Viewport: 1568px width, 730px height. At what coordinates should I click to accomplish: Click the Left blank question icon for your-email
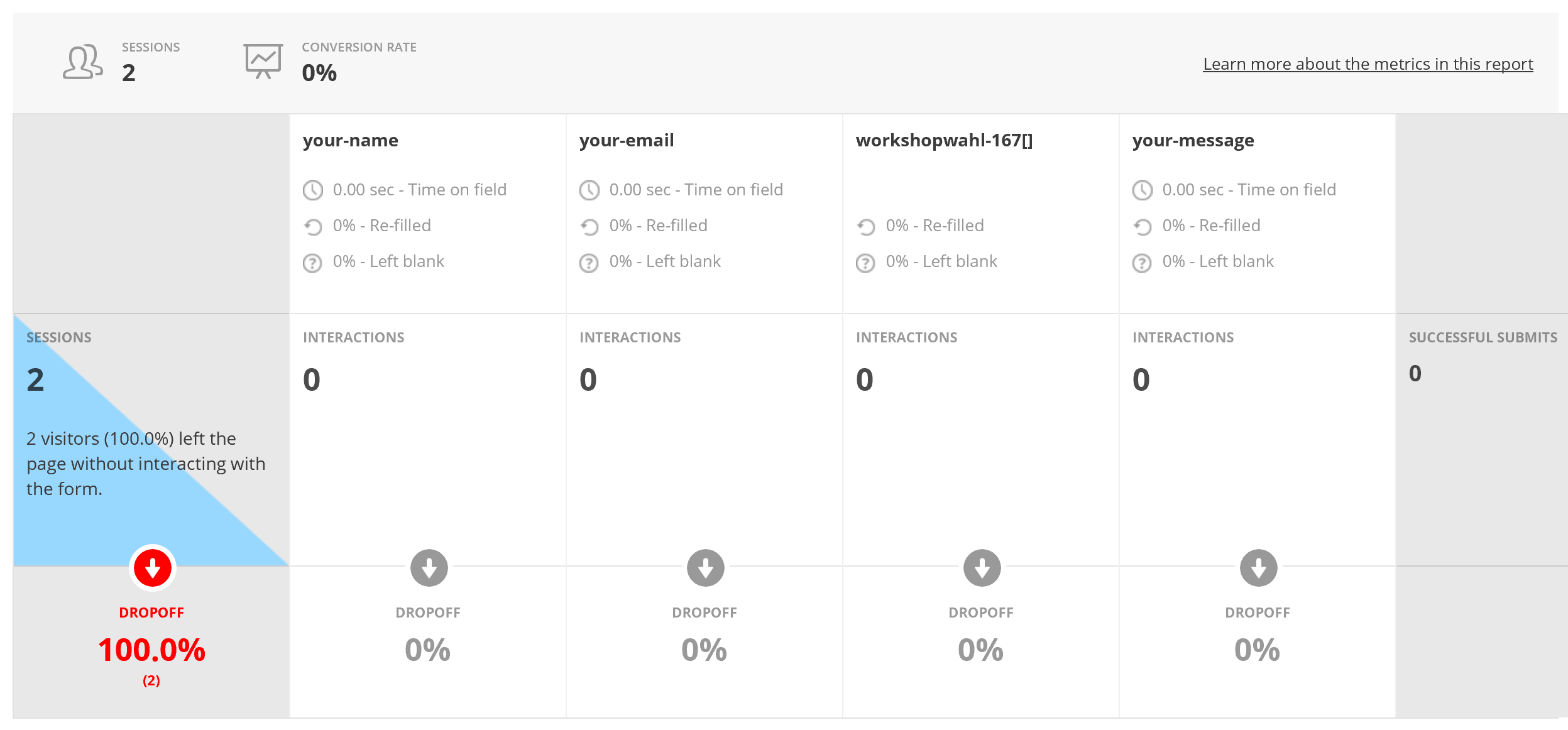(589, 263)
